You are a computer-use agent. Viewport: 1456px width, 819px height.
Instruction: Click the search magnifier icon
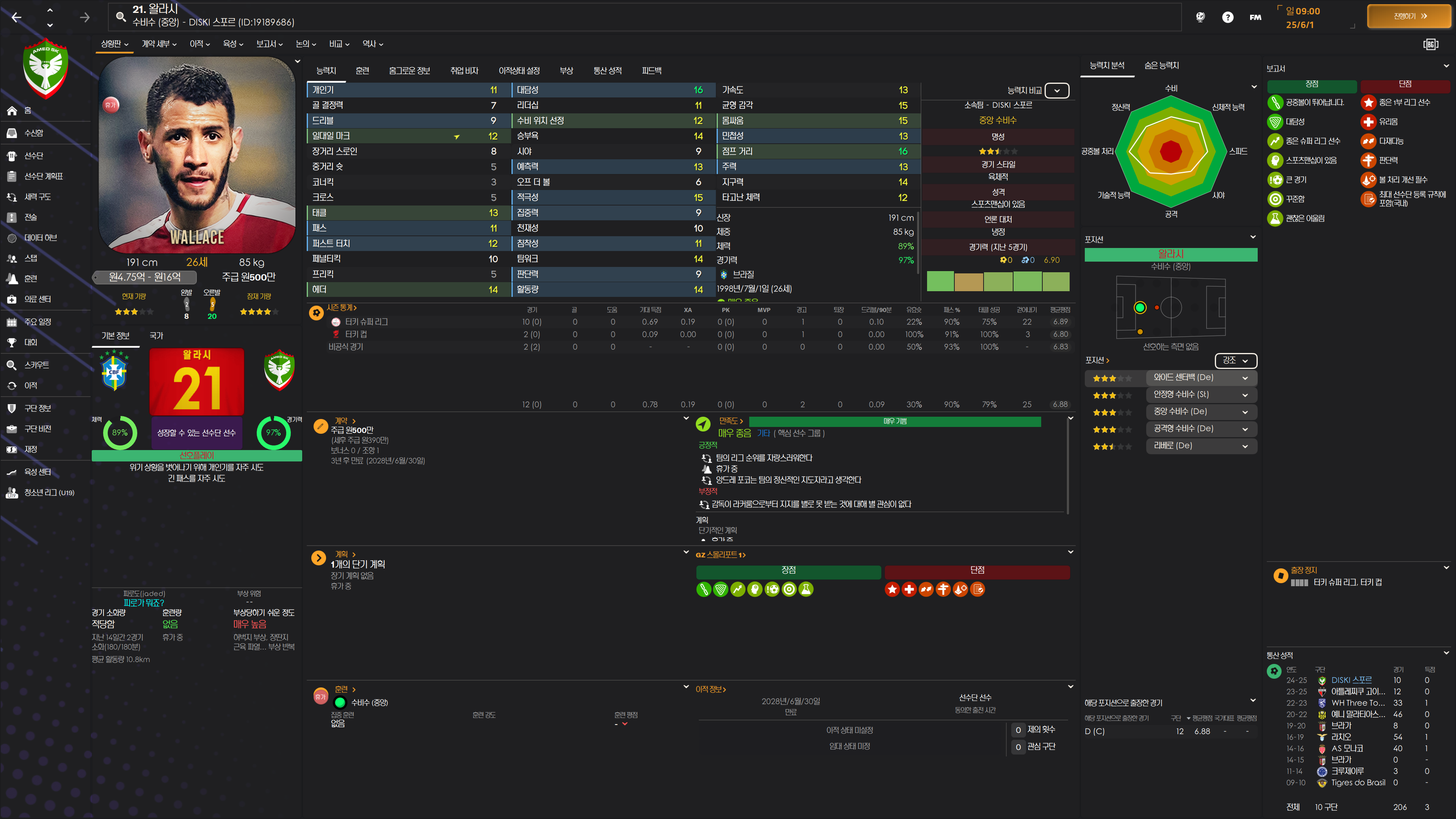click(121, 16)
